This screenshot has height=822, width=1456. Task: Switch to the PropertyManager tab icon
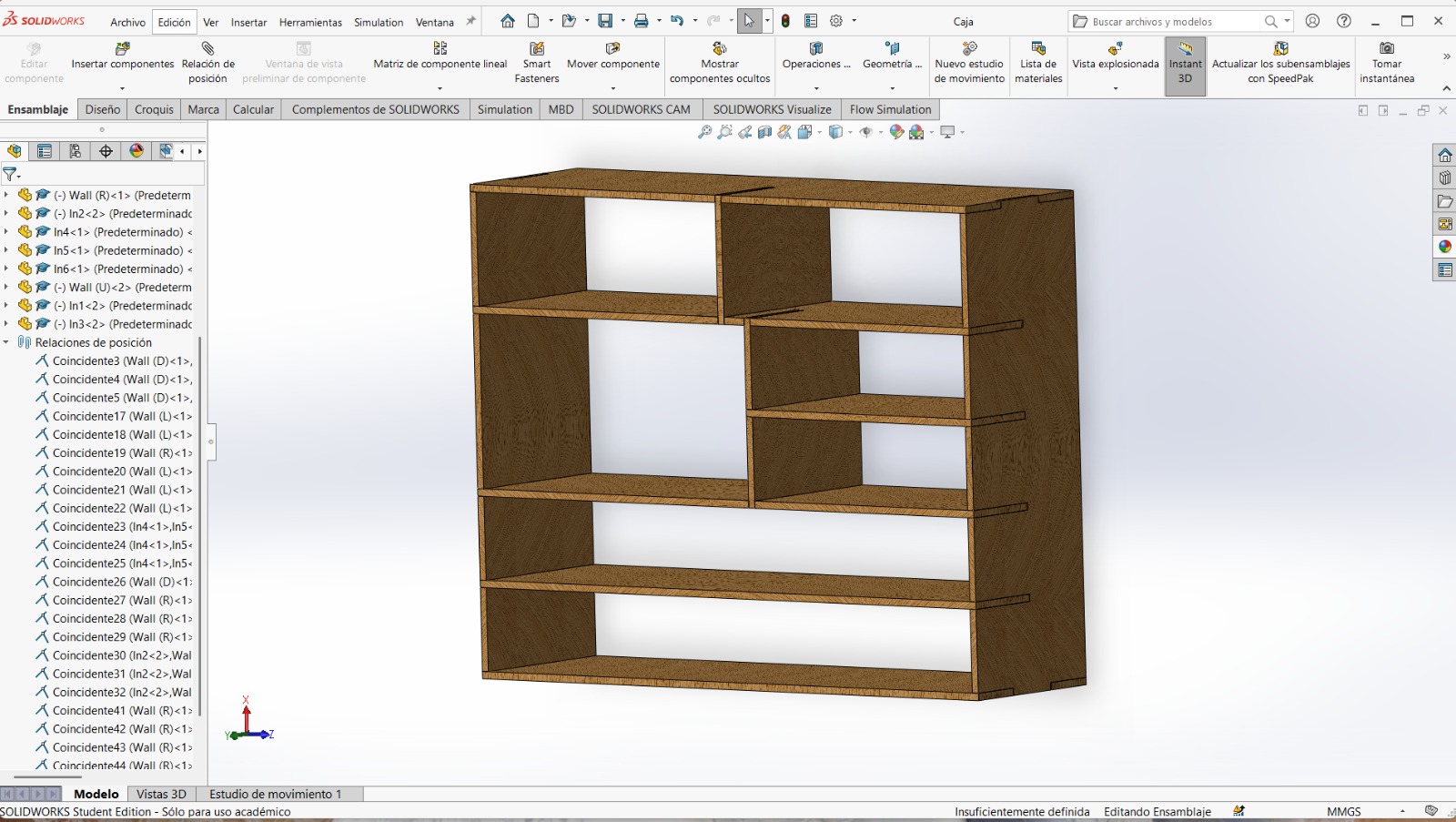(45, 151)
